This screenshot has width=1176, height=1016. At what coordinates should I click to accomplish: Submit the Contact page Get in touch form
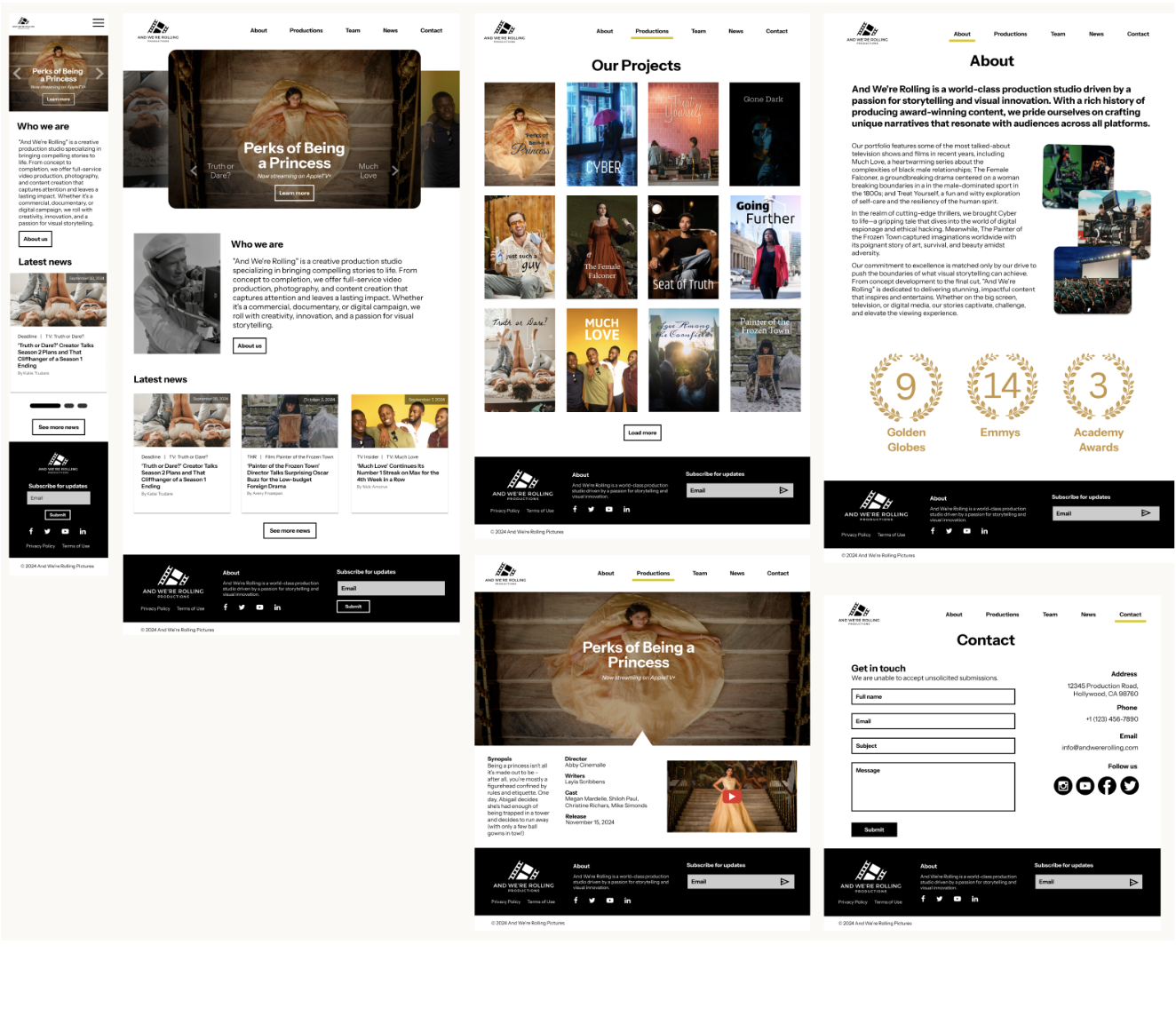[x=874, y=829]
